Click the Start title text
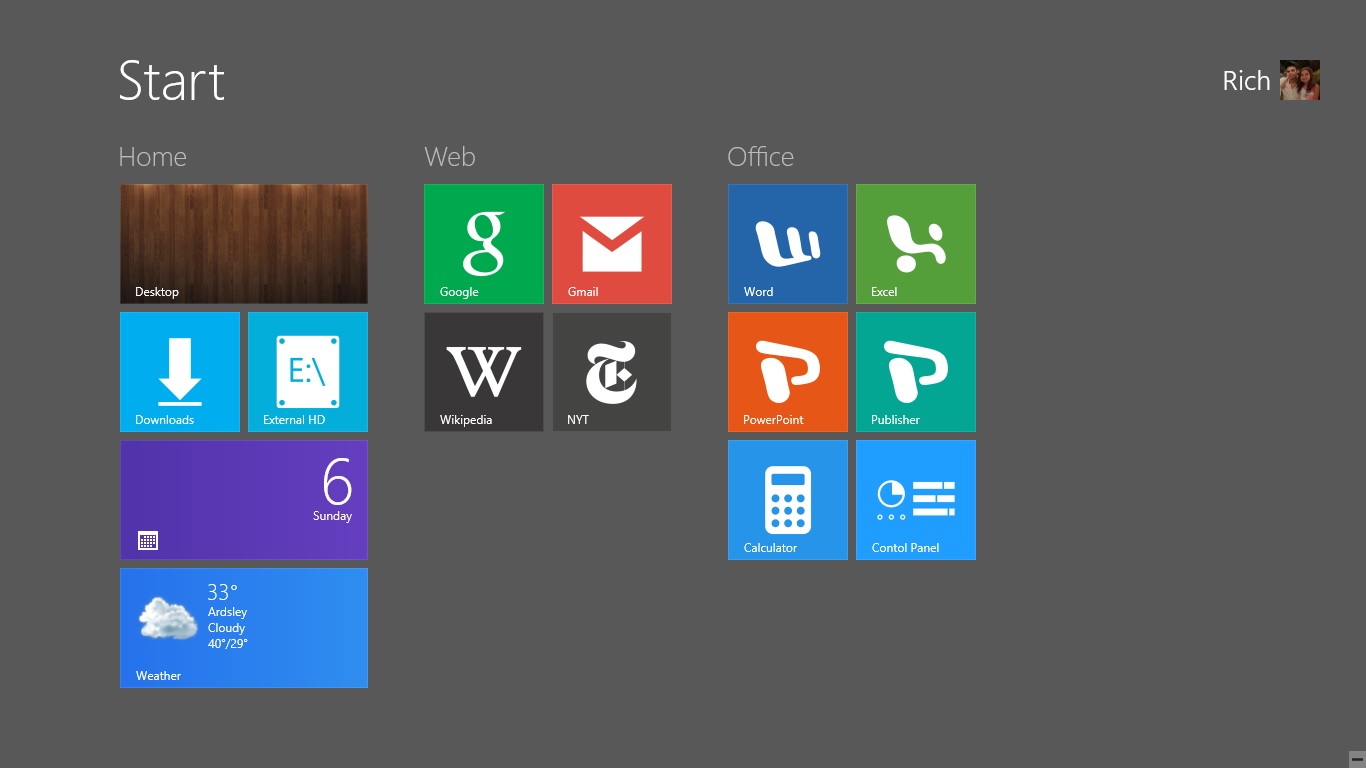The image size is (1366, 768). coord(172,80)
